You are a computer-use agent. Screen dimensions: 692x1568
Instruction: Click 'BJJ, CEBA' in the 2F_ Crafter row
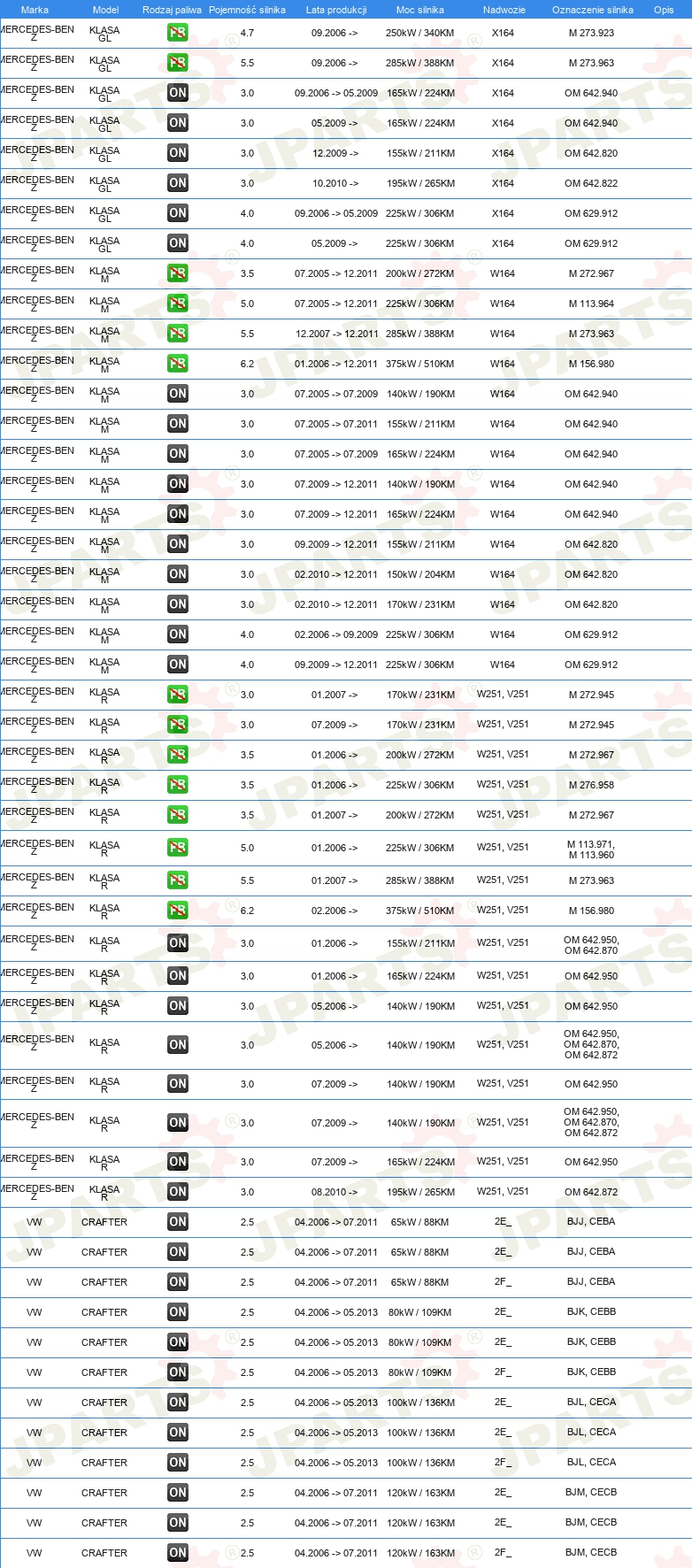click(591, 1281)
